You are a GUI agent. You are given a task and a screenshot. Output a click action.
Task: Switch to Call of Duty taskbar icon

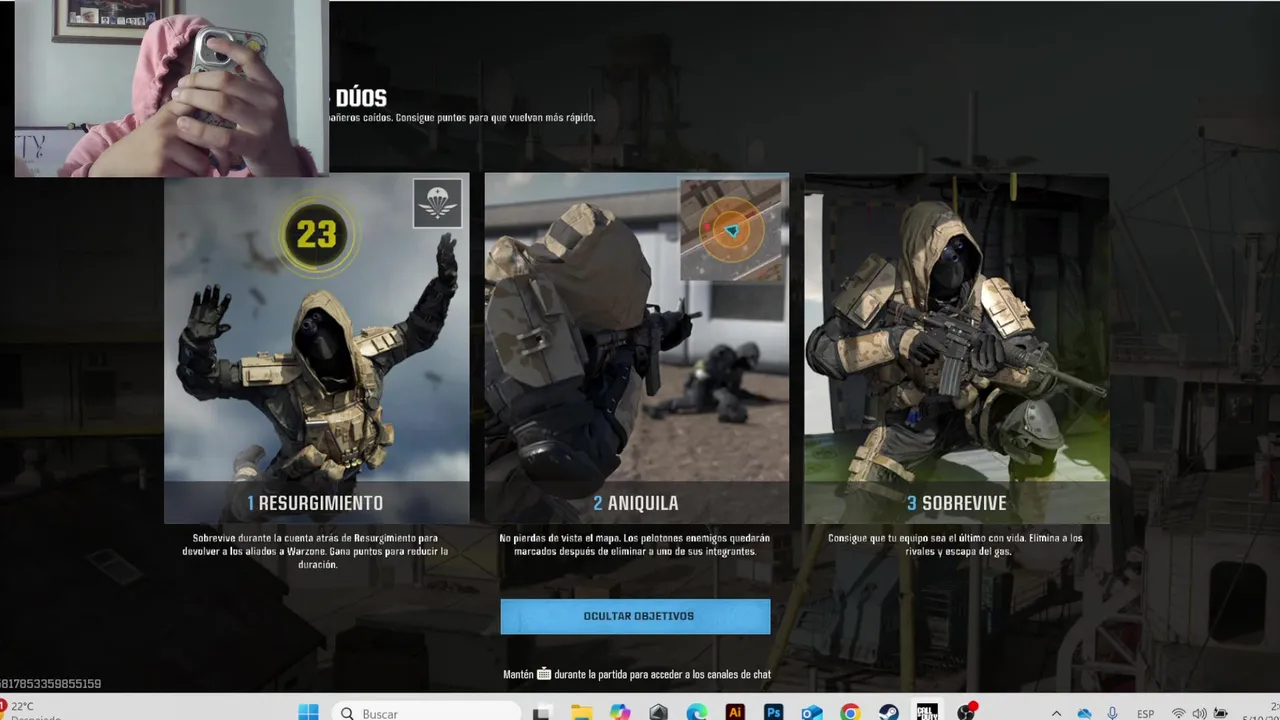pyautogui.click(x=927, y=711)
